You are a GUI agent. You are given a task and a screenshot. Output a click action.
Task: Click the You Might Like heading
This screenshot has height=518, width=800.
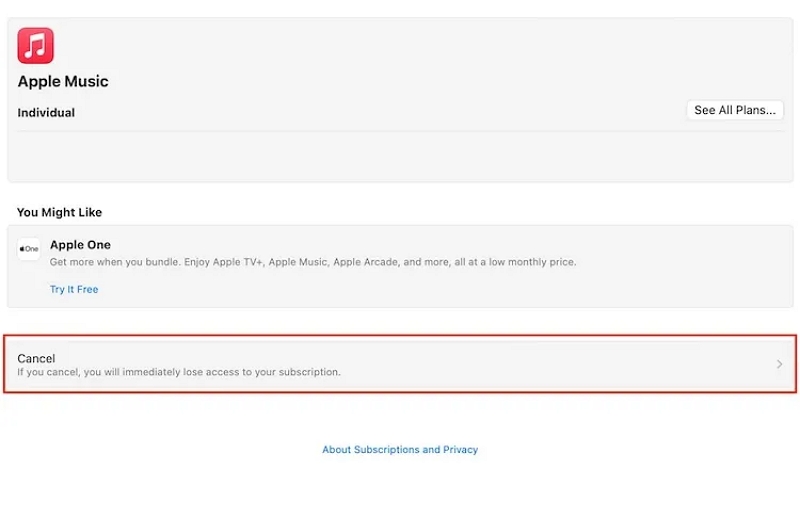coord(59,212)
